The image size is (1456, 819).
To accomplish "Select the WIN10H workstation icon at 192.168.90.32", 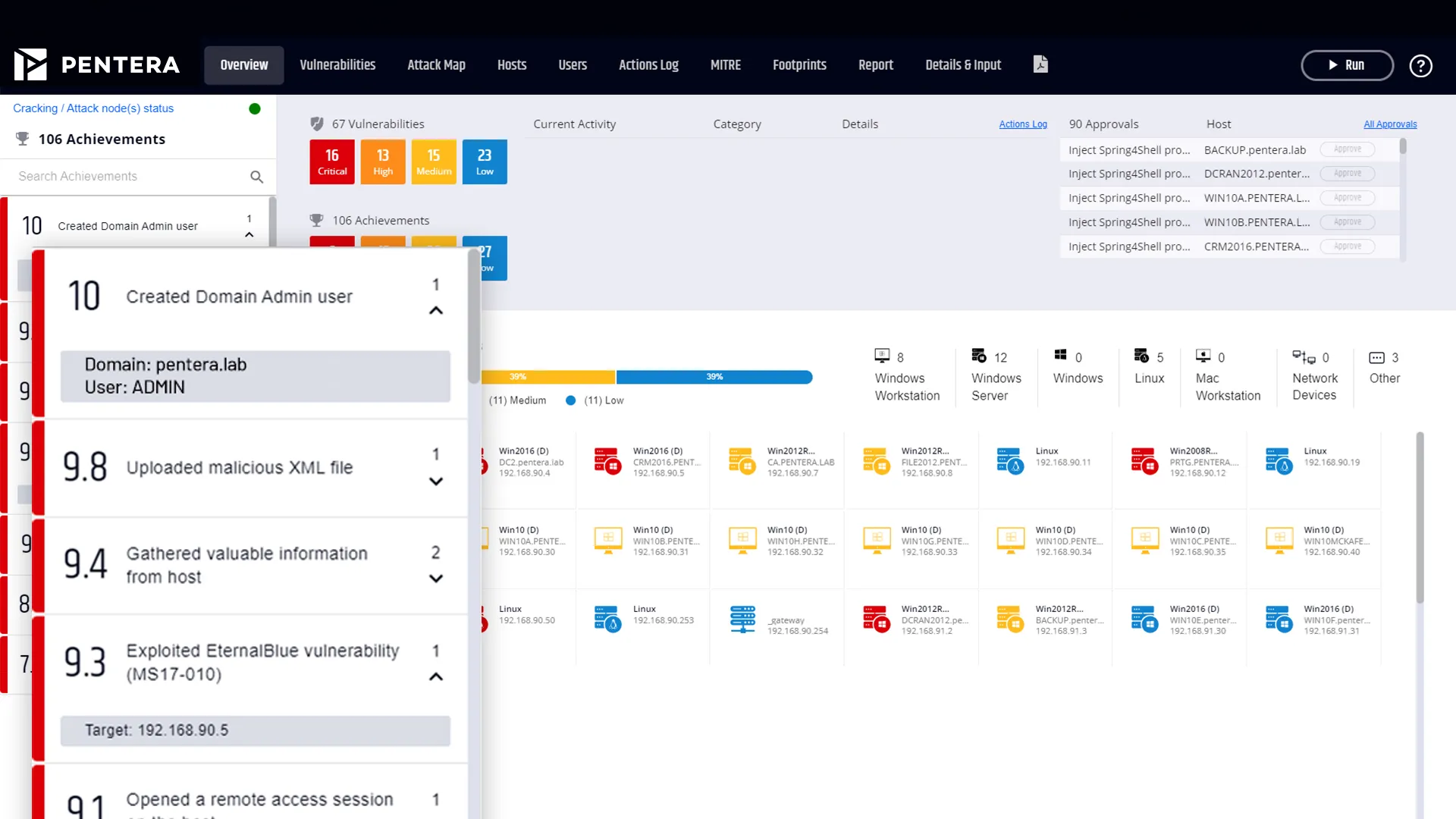I will tap(742, 541).
